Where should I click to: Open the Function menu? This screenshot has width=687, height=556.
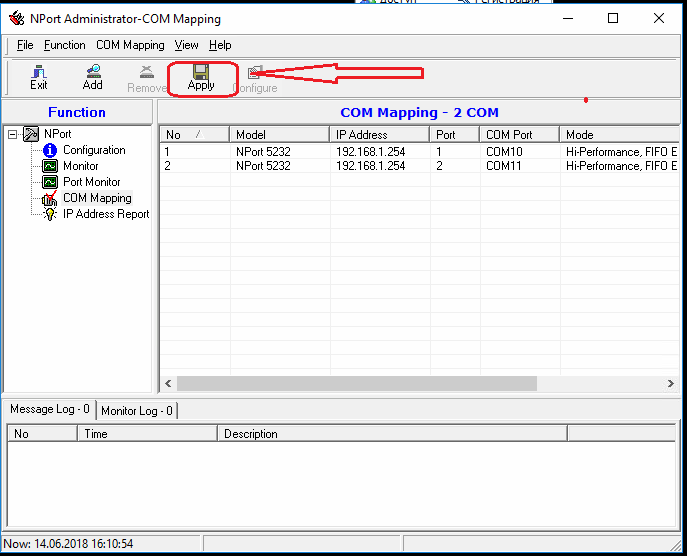tap(65, 45)
